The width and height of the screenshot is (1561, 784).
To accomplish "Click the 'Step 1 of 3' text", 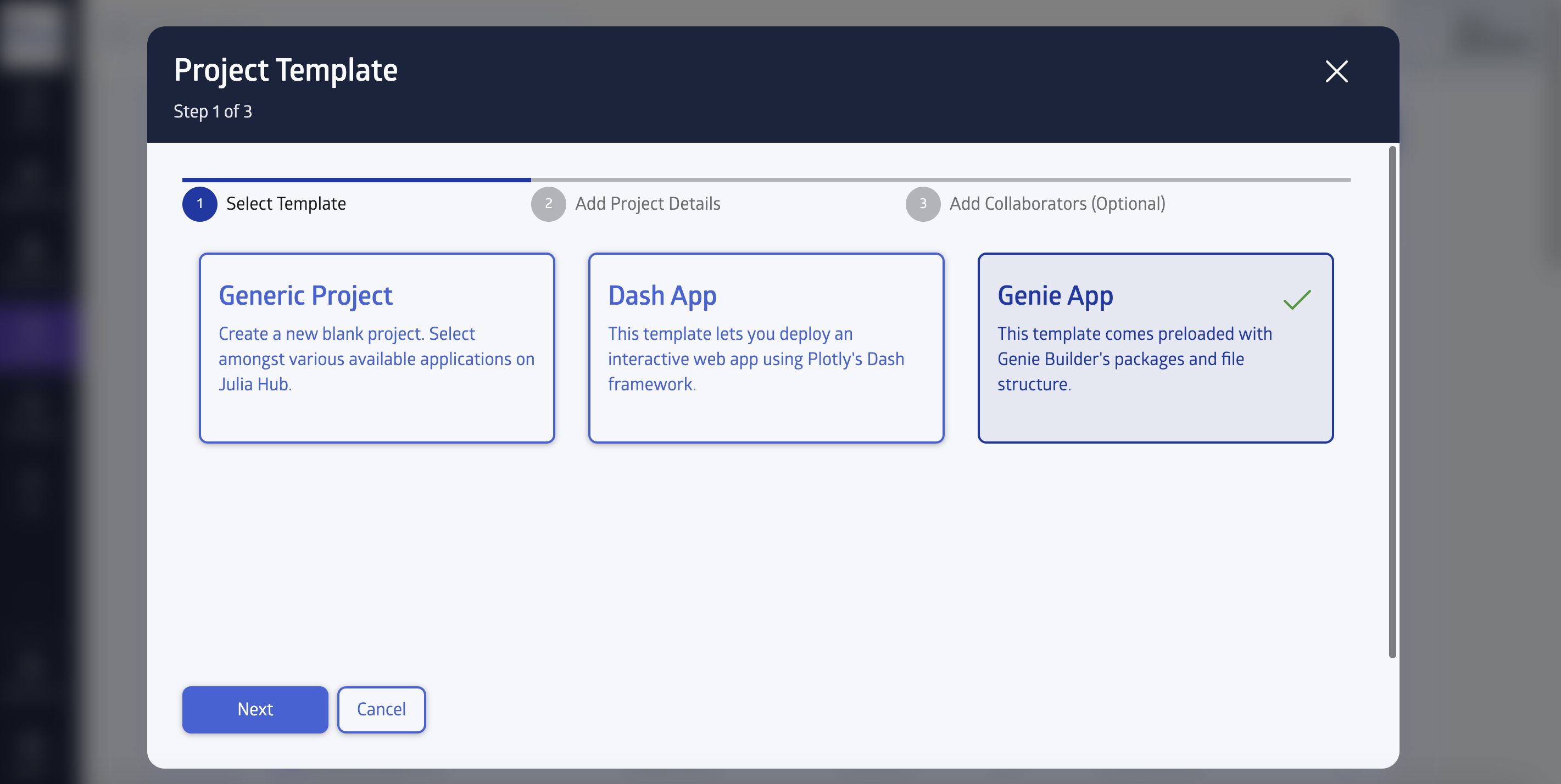I will tap(213, 111).
